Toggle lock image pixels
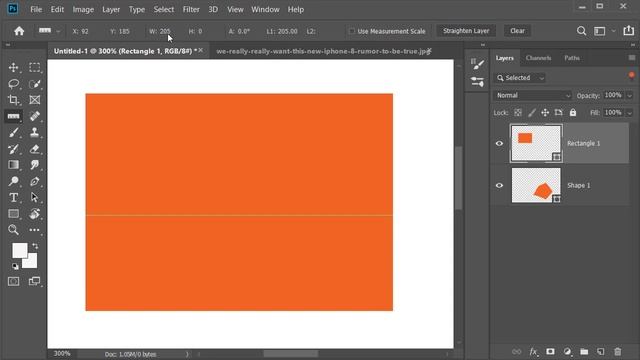Image resolution: width=640 pixels, height=360 pixels. pyautogui.click(x=531, y=113)
